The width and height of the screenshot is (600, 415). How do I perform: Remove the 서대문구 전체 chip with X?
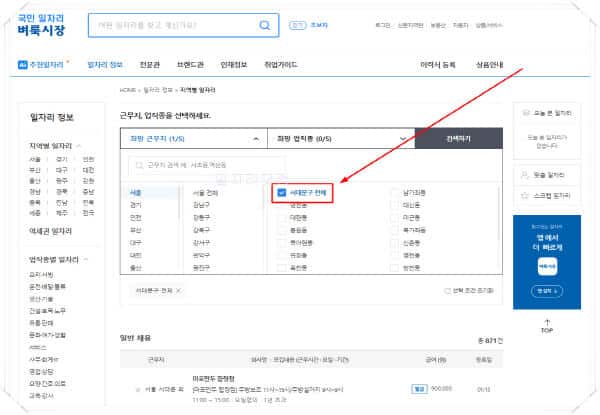[178, 291]
